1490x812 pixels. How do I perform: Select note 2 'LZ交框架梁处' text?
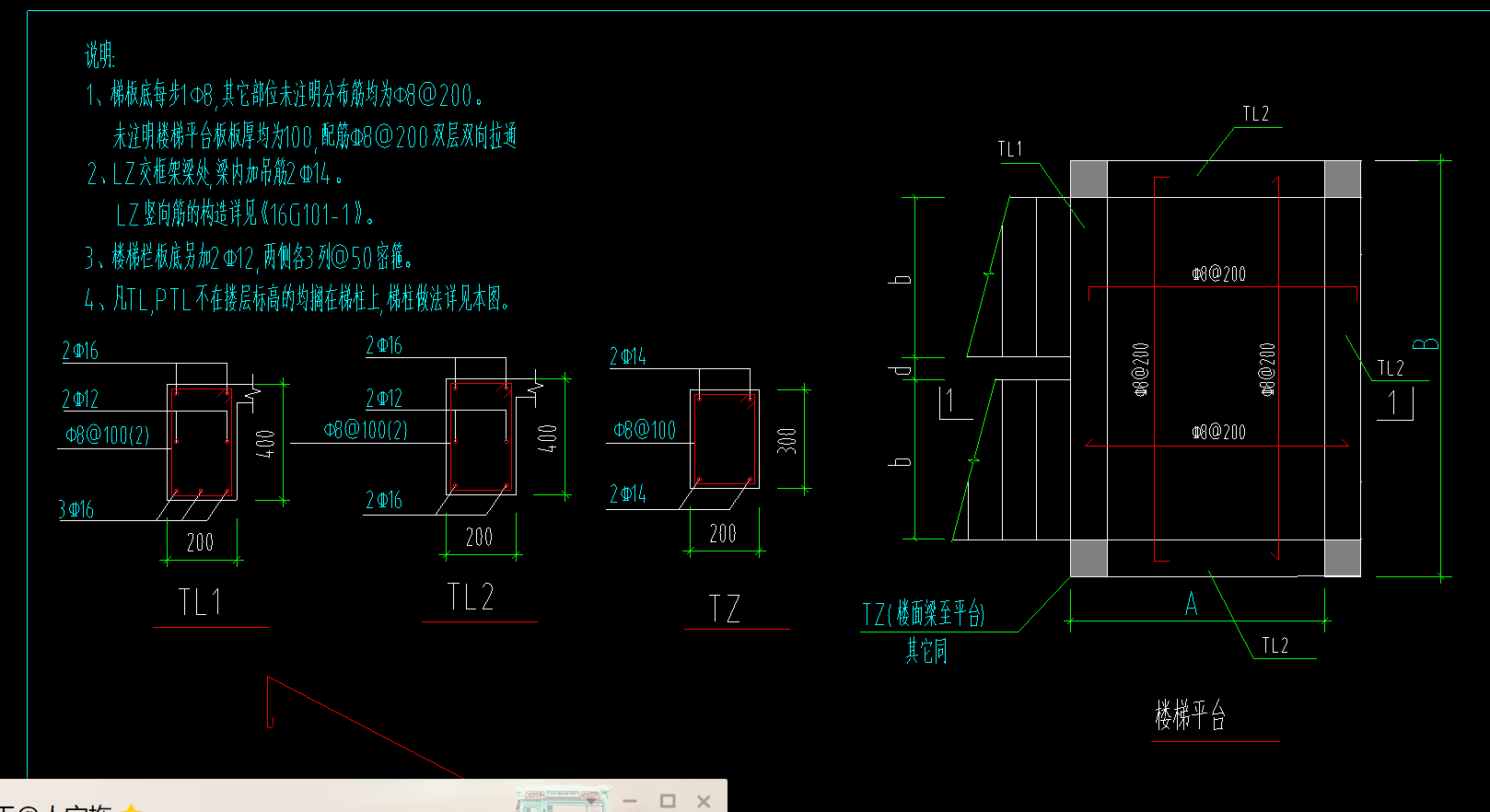[215, 173]
